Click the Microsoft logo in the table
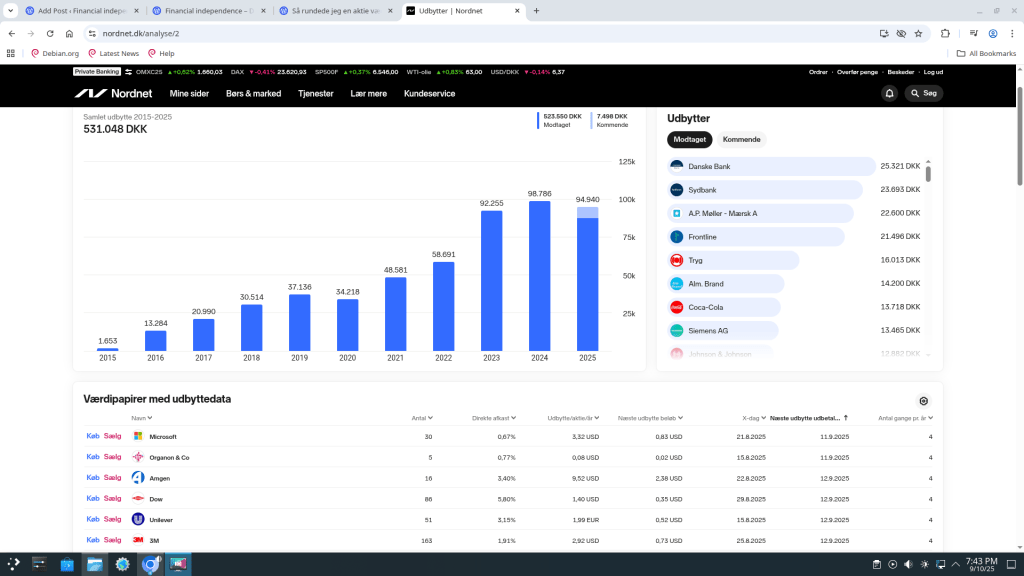 [x=138, y=436]
